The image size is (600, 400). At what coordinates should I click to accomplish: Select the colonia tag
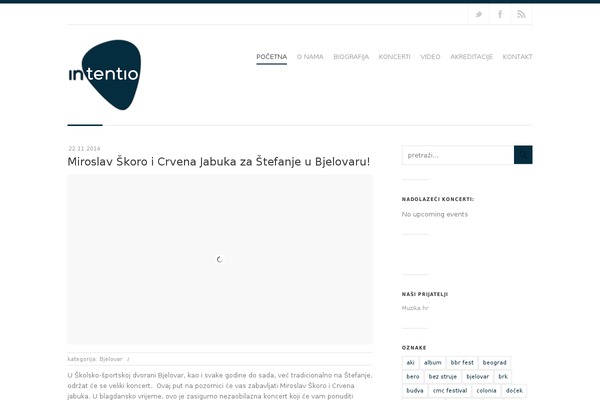486,391
